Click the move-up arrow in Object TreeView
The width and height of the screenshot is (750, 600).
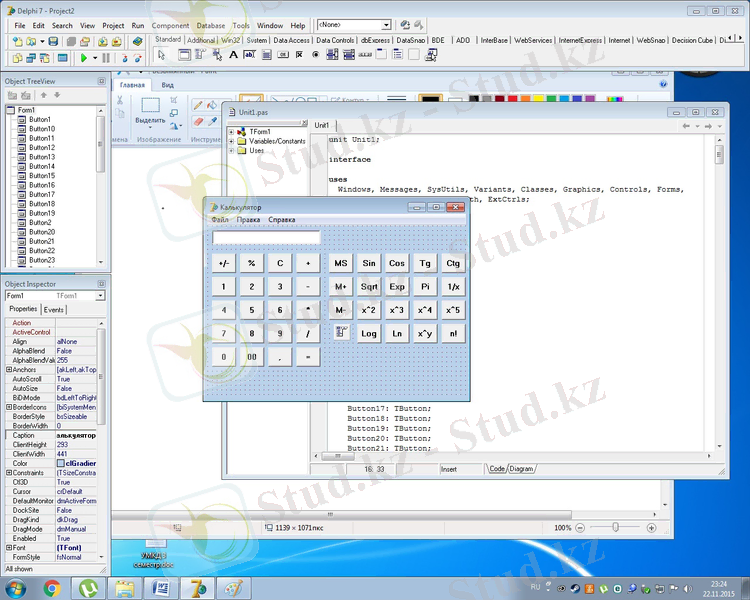point(44,95)
